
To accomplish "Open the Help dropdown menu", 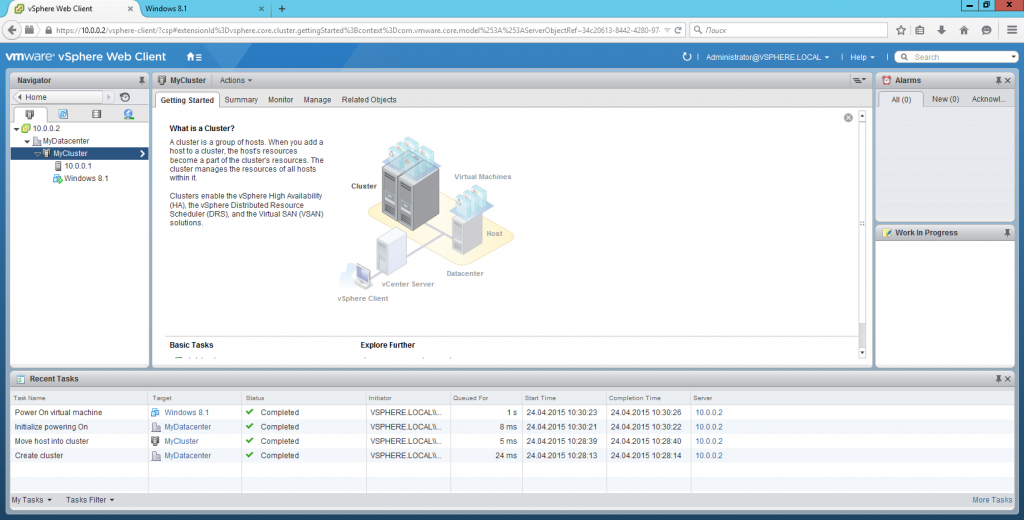I will (862, 57).
